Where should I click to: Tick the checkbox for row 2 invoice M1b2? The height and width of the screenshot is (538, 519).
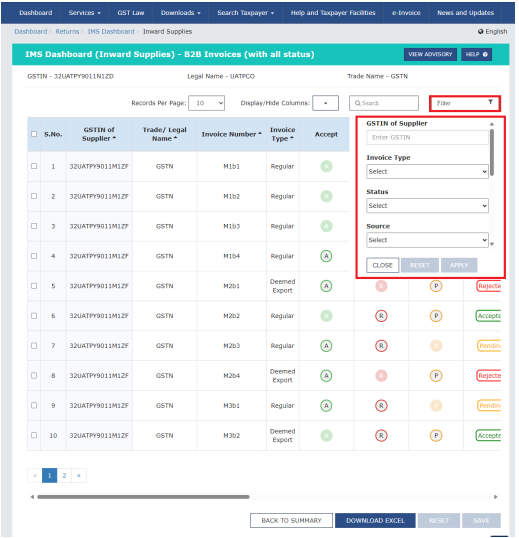34,196
